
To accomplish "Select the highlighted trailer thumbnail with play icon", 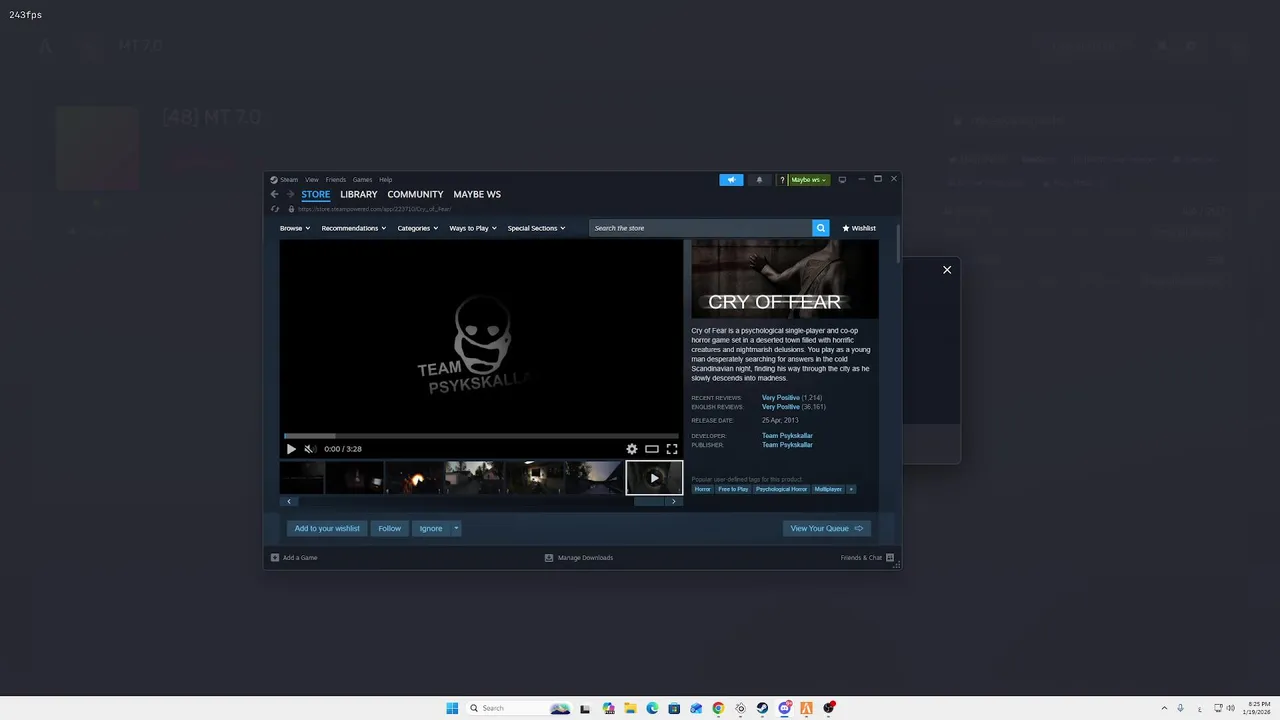I will coord(654,478).
